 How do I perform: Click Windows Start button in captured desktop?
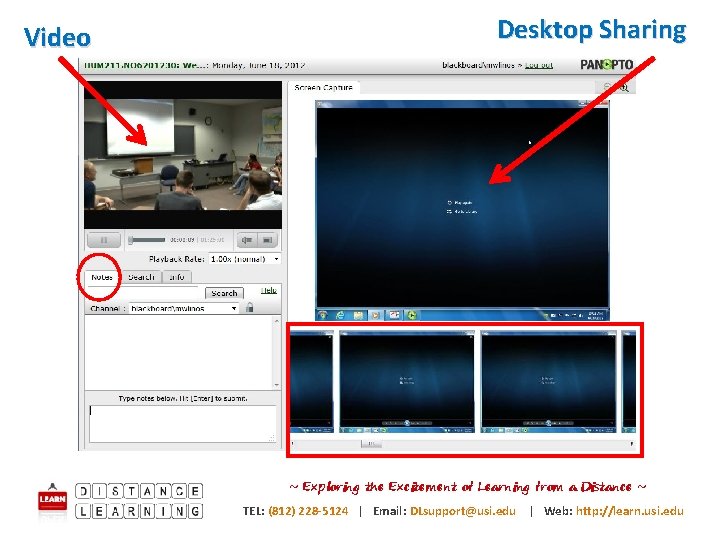323,315
